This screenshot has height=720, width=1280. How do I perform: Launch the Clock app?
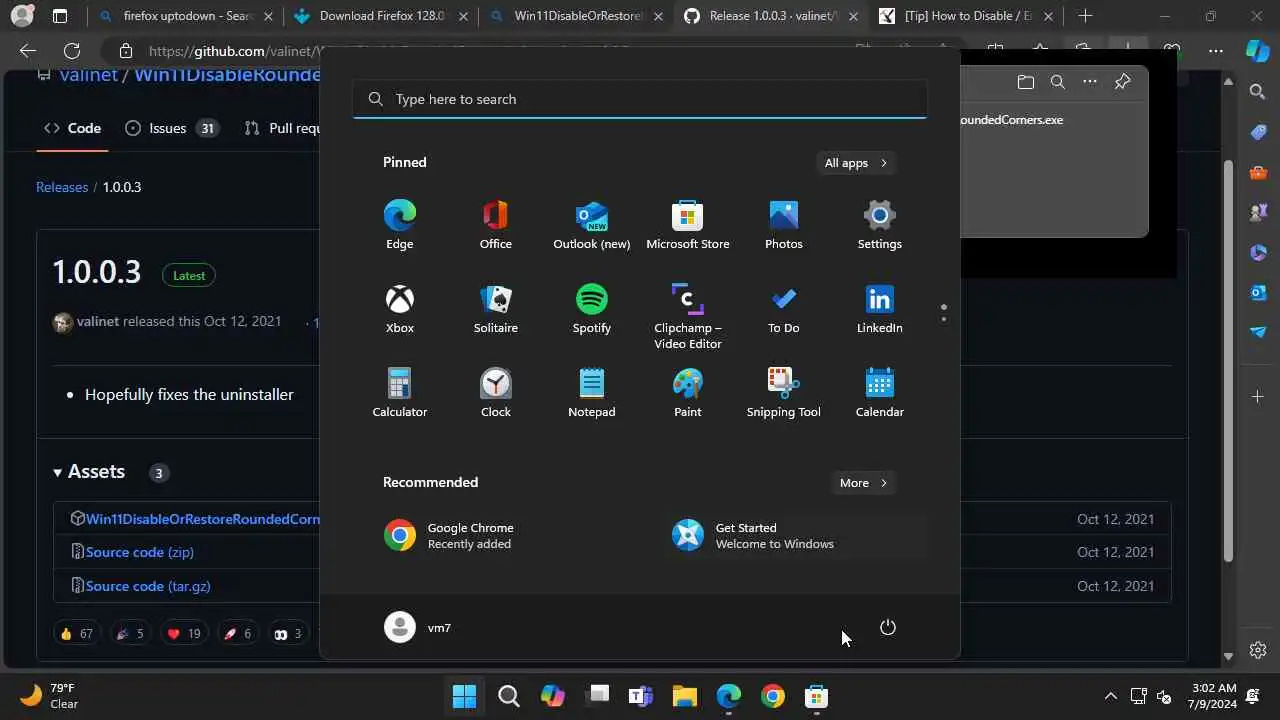coord(495,393)
